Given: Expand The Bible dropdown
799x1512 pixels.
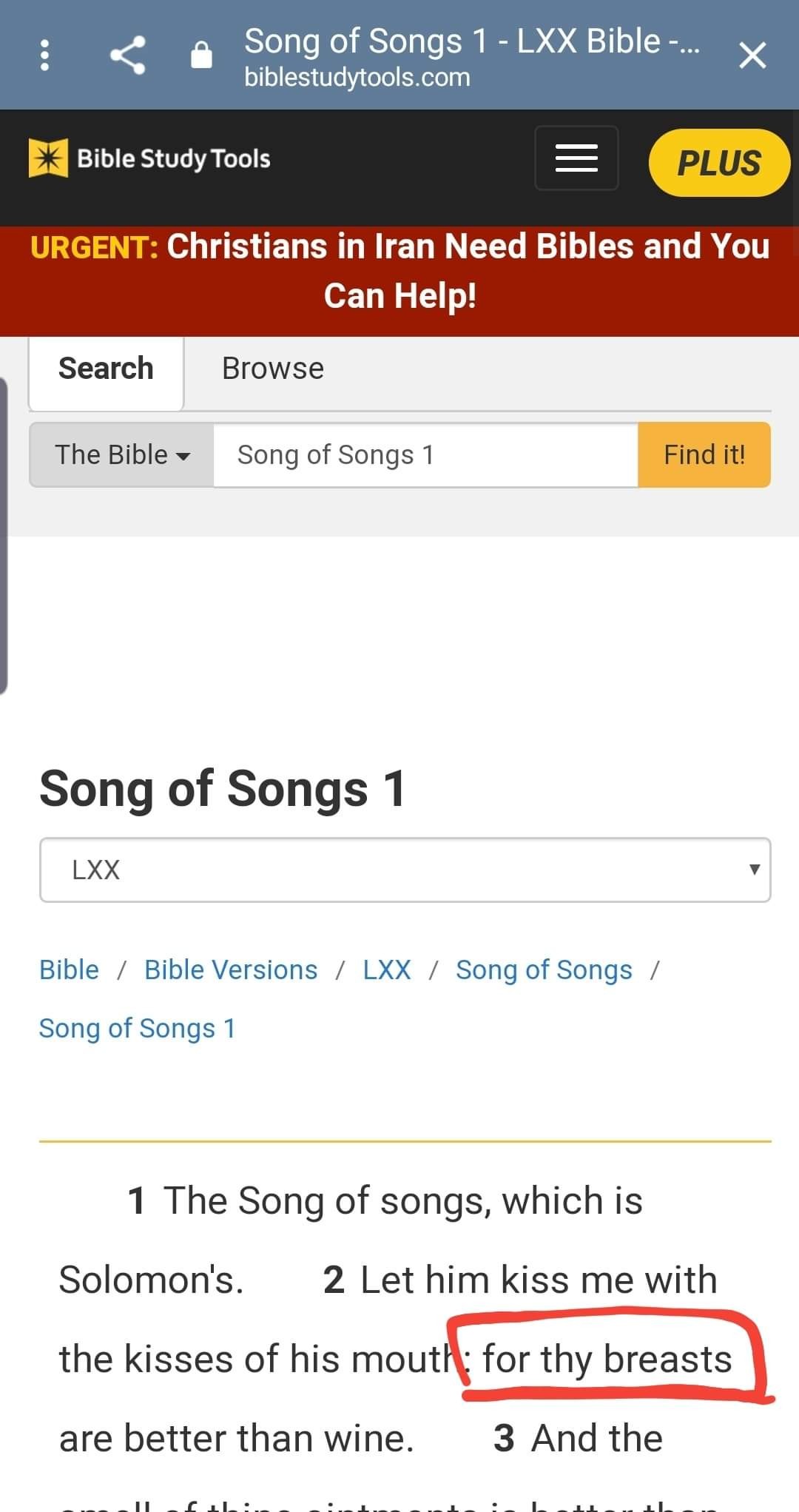Looking at the screenshot, I should (122, 454).
